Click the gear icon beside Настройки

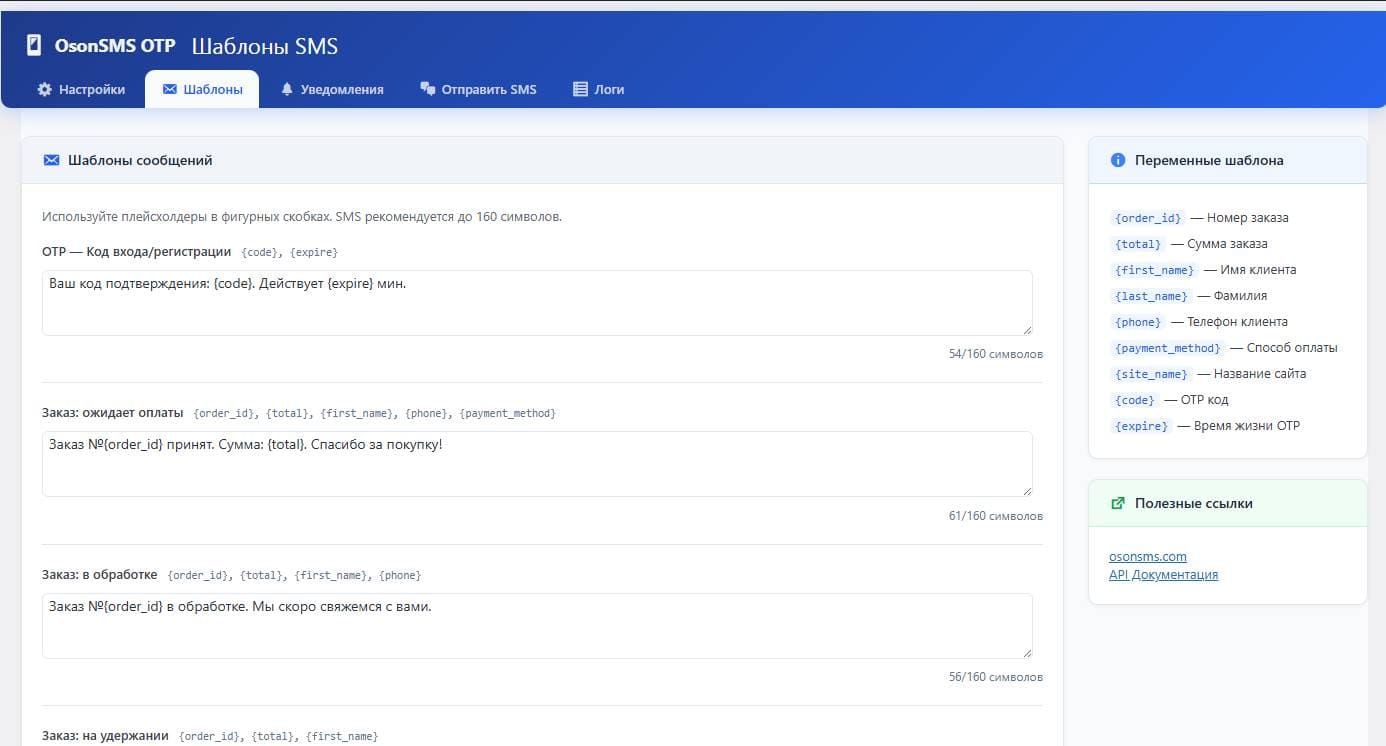click(x=44, y=89)
